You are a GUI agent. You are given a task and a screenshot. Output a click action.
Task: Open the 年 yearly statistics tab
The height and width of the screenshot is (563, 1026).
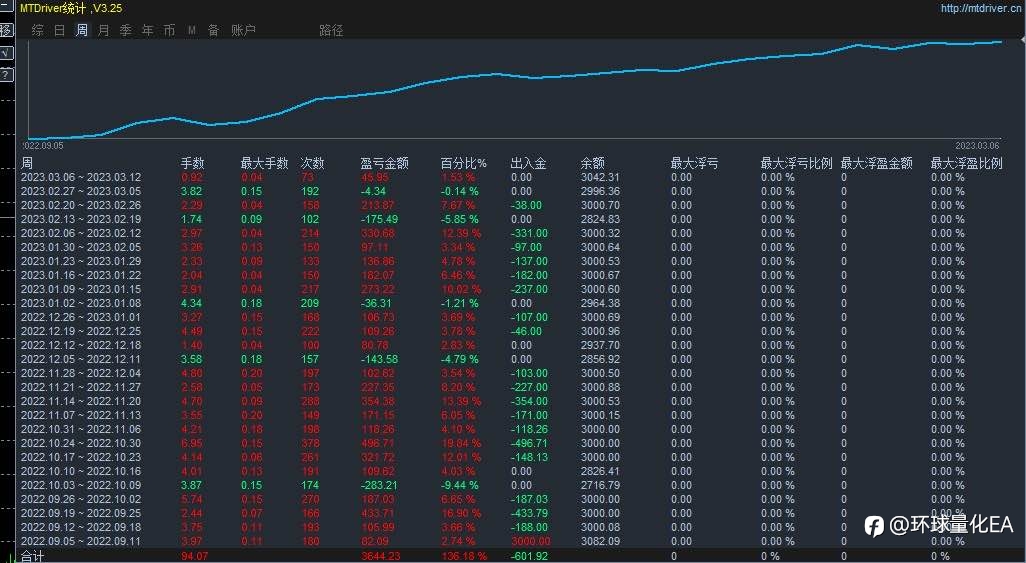click(148, 30)
